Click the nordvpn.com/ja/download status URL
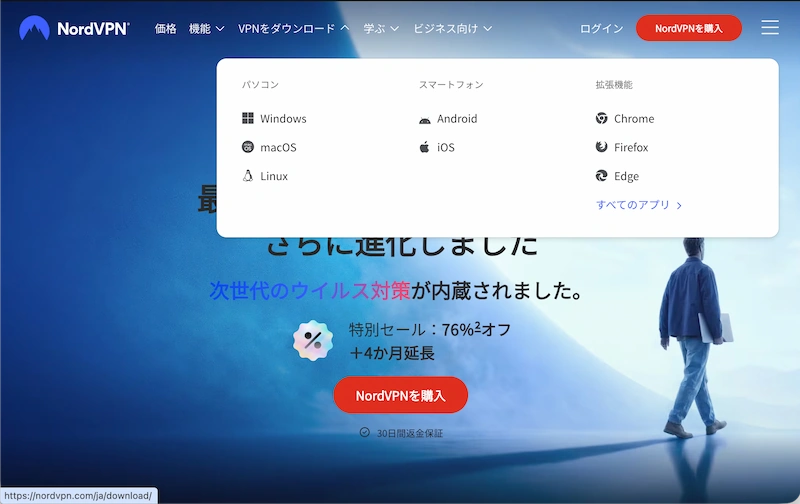The height and width of the screenshot is (504, 800). pos(78,495)
